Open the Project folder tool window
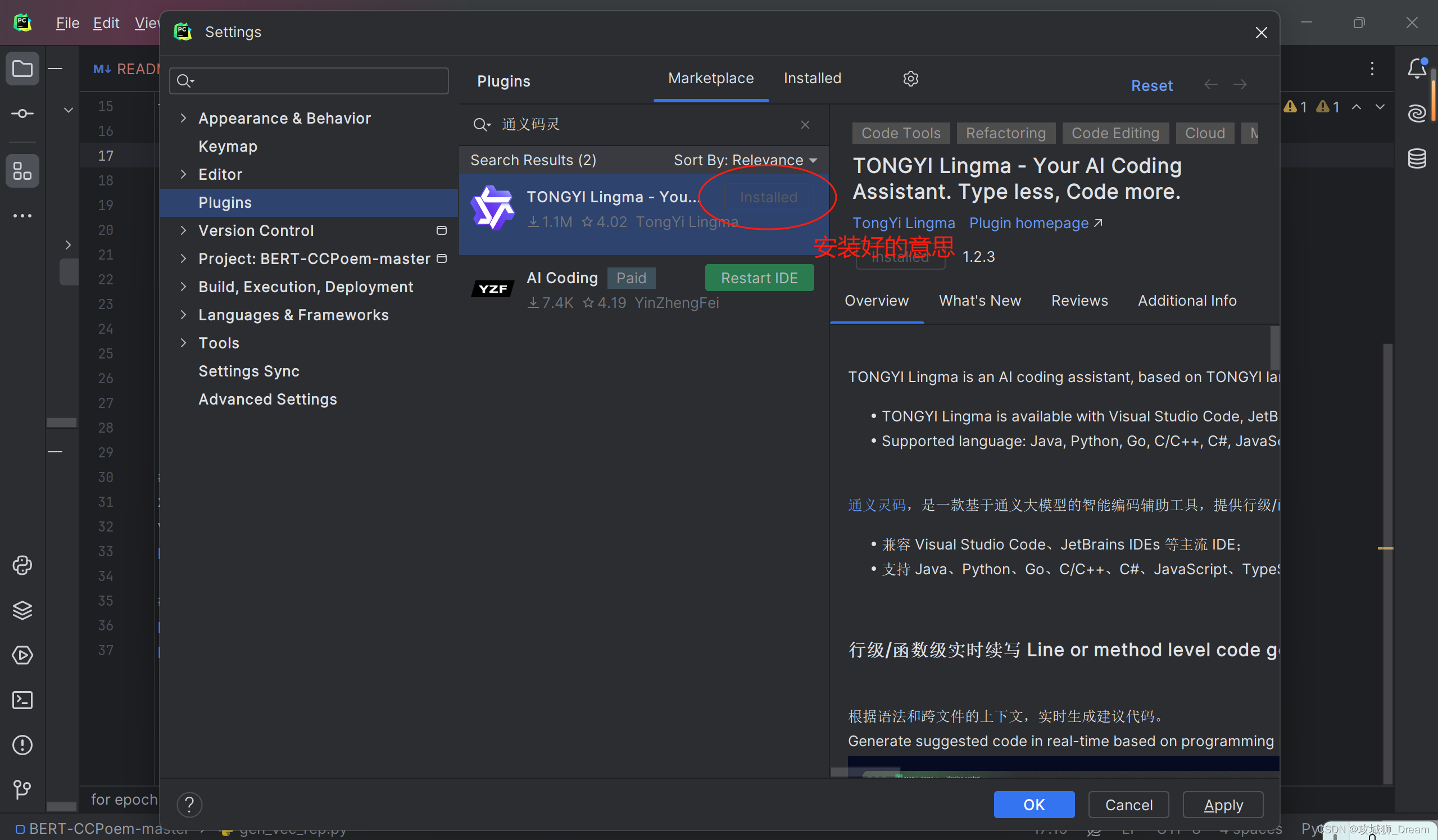The width and height of the screenshot is (1438, 840). pos(22,69)
